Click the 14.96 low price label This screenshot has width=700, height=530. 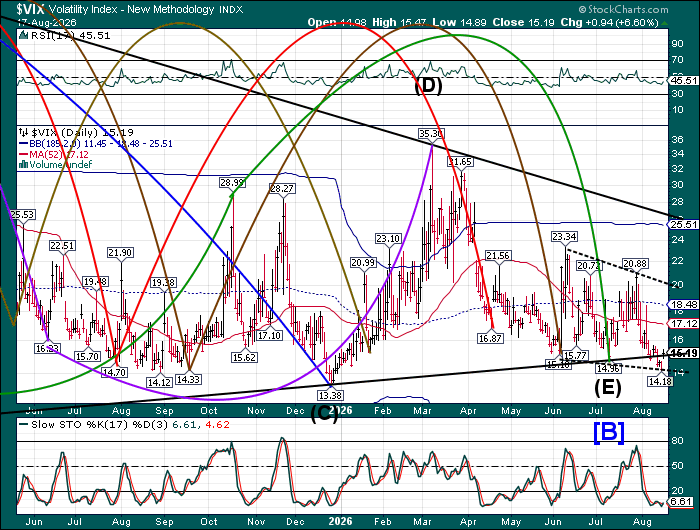pyautogui.click(x=608, y=368)
